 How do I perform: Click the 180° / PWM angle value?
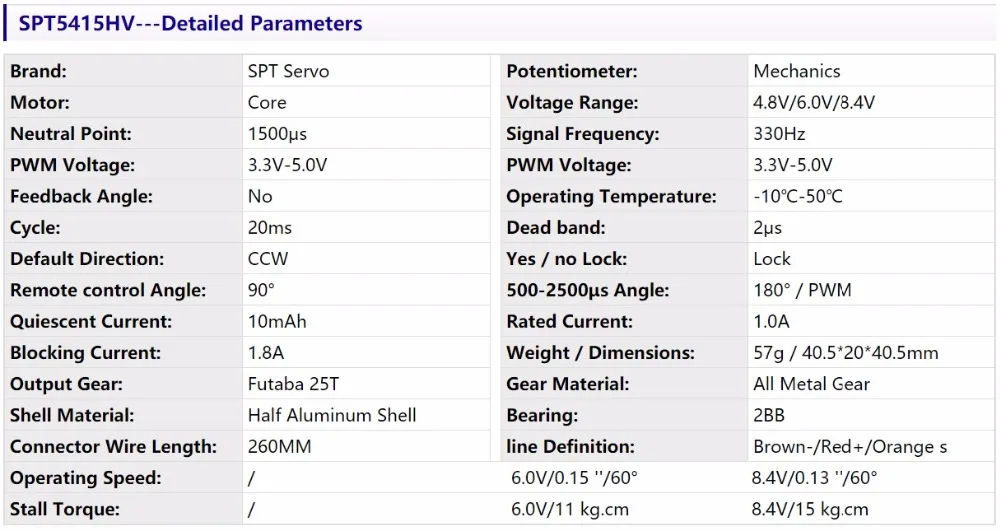coord(802,290)
